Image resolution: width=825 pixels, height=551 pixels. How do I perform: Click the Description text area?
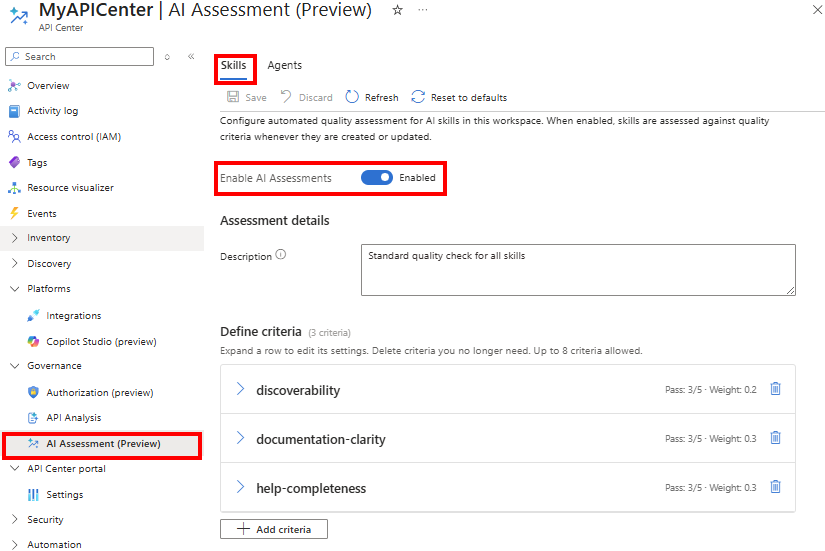coord(578,269)
